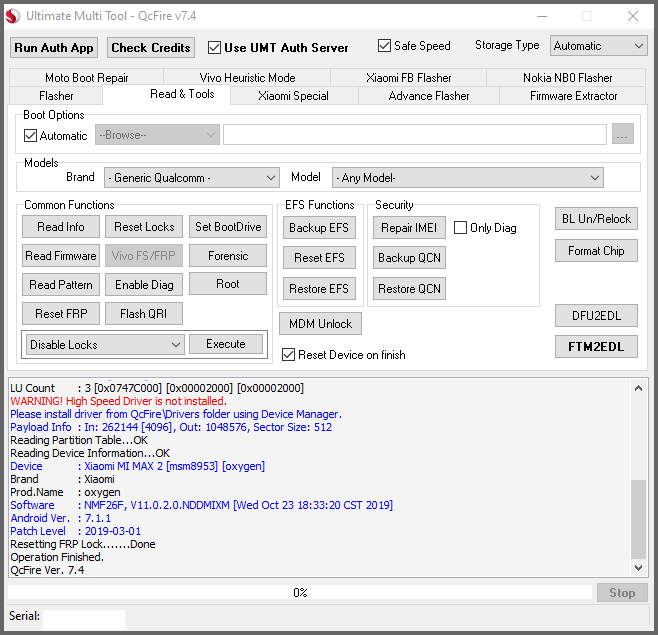Open the Brand dropdown Generic Qualcomm

(x=192, y=178)
